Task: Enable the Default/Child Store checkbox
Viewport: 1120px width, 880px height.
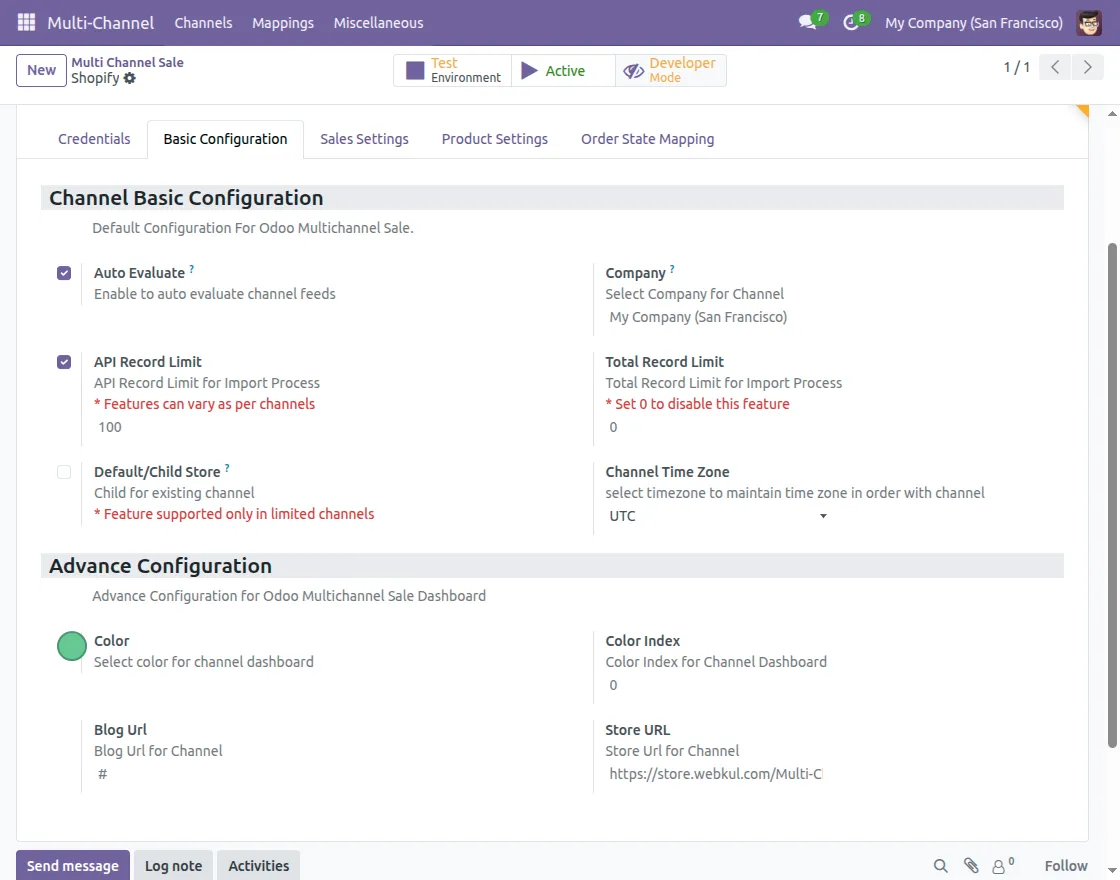Action: pyautogui.click(x=63, y=471)
